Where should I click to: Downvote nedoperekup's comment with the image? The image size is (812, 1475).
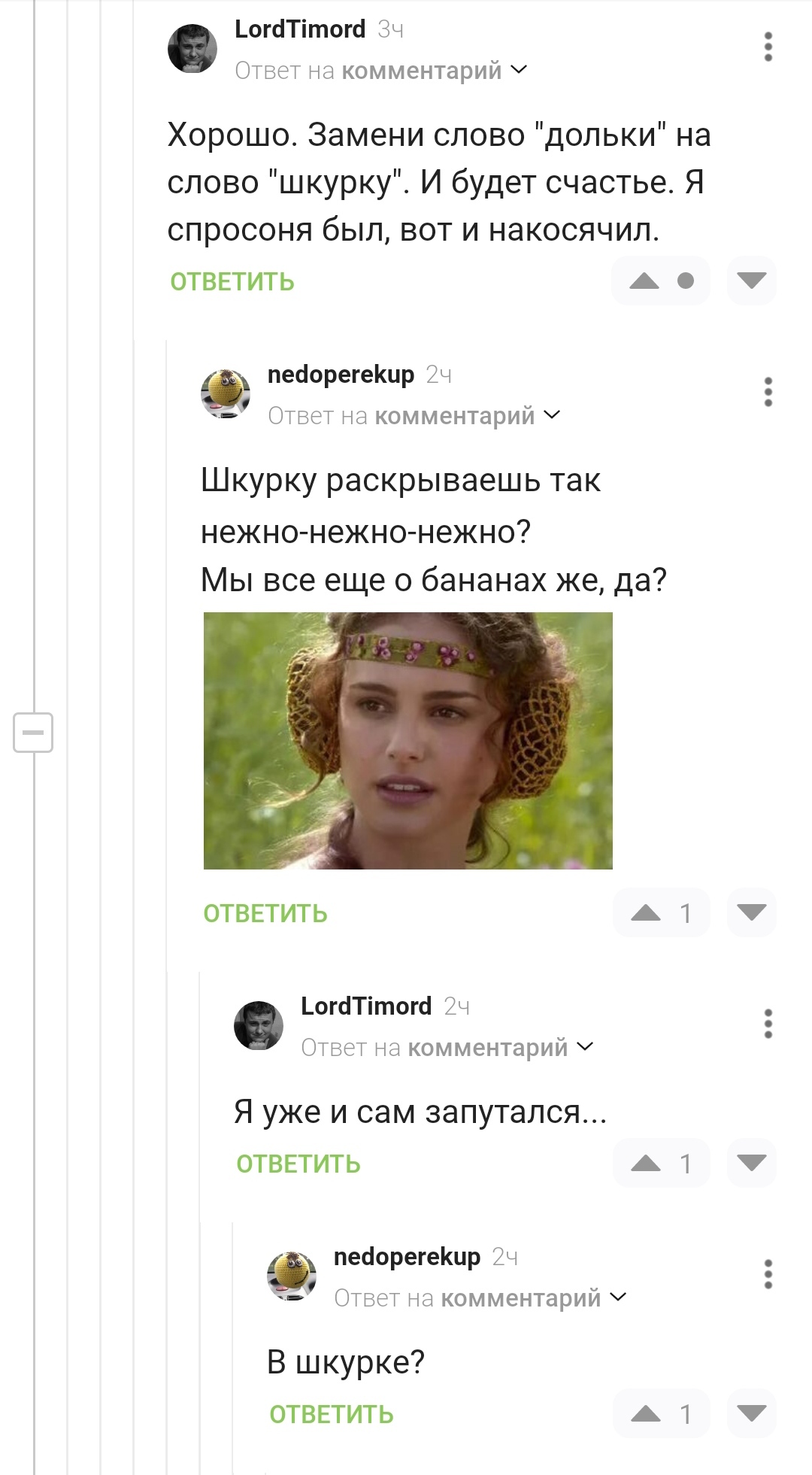751,913
